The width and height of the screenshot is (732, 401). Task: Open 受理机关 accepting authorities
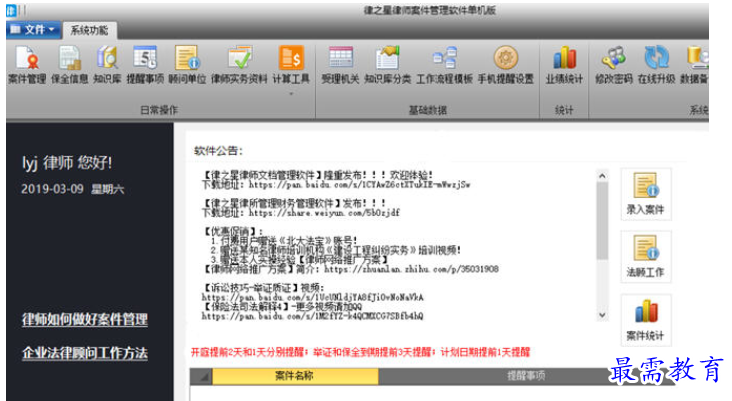coord(340,65)
